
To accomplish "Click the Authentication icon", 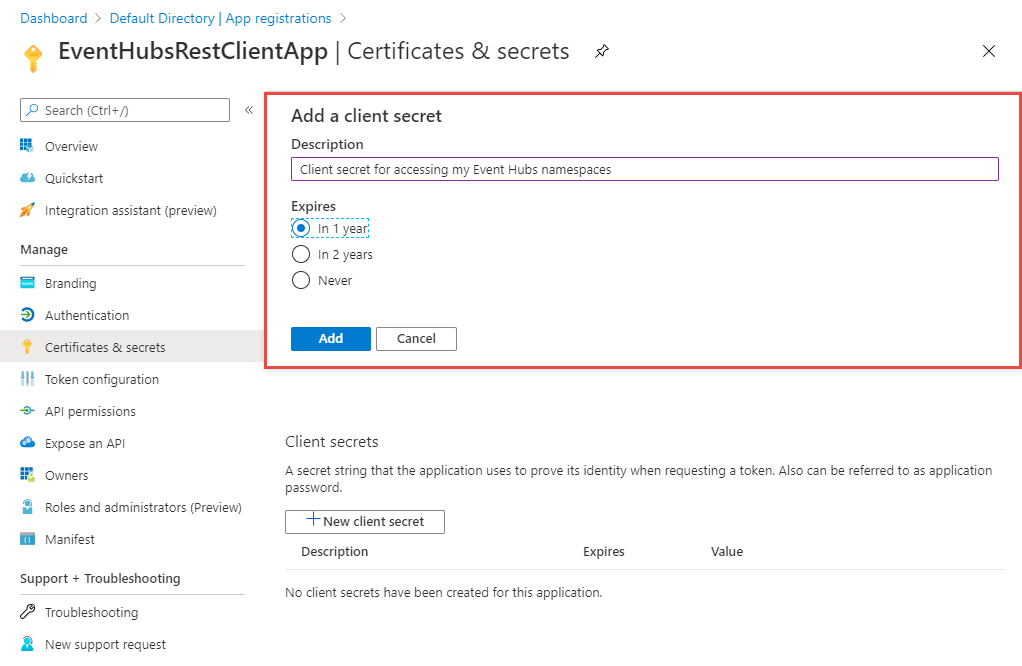I will click(27, 315).
